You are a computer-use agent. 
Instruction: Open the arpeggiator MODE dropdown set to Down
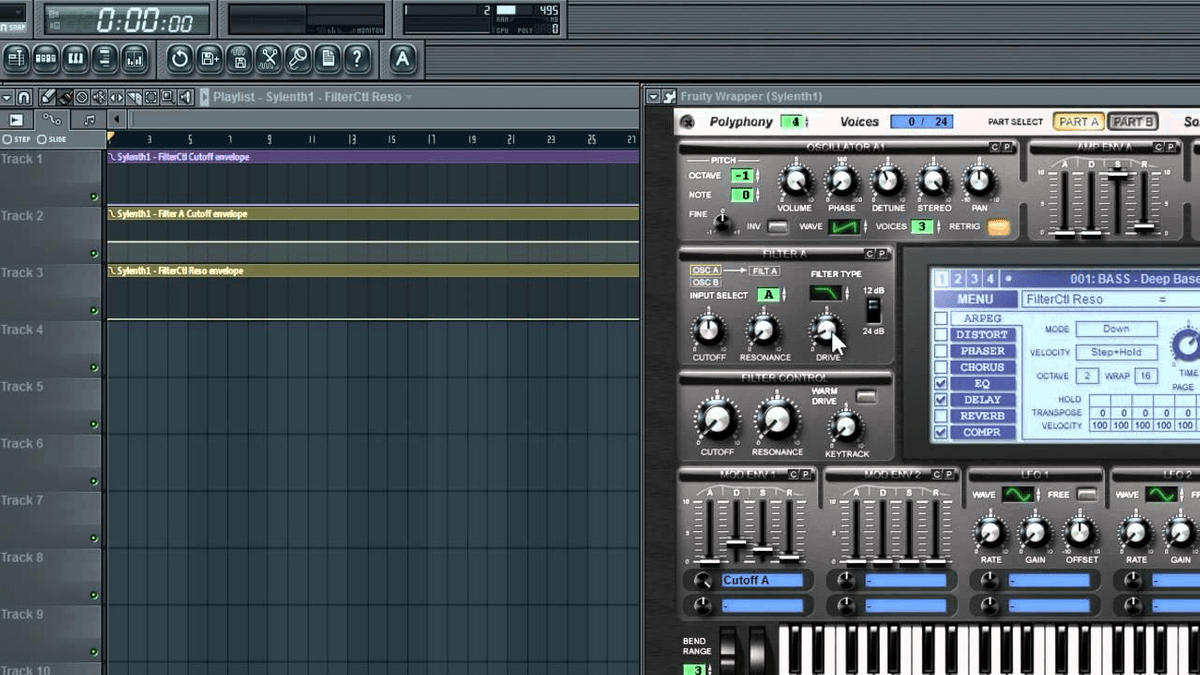1117,328
